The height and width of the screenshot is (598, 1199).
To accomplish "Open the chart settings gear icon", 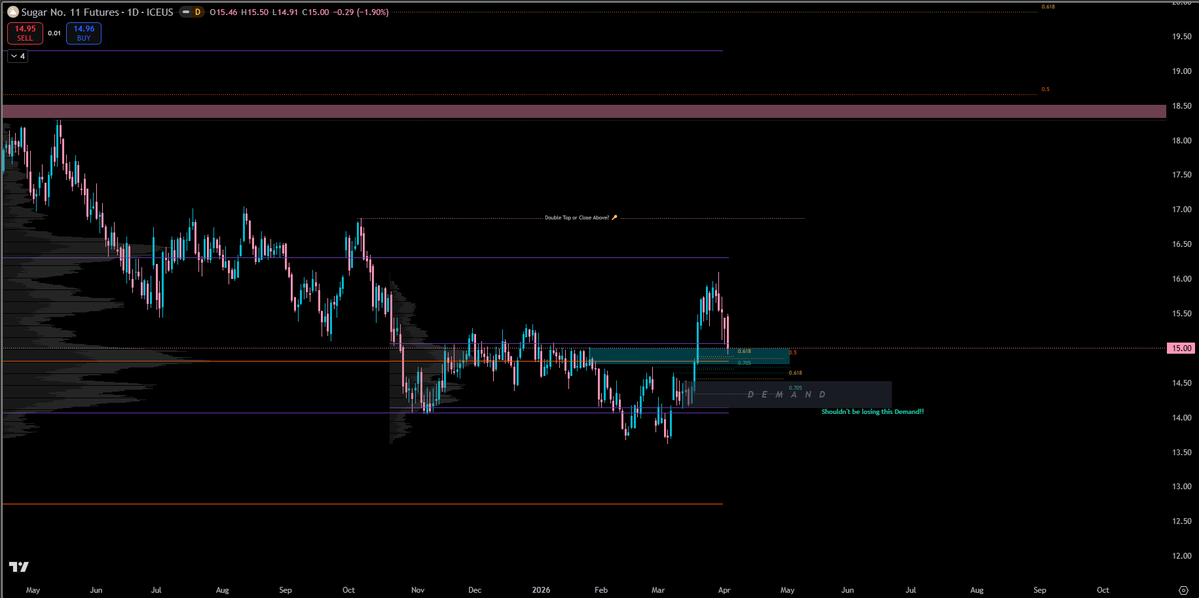I will point(1182,590).
